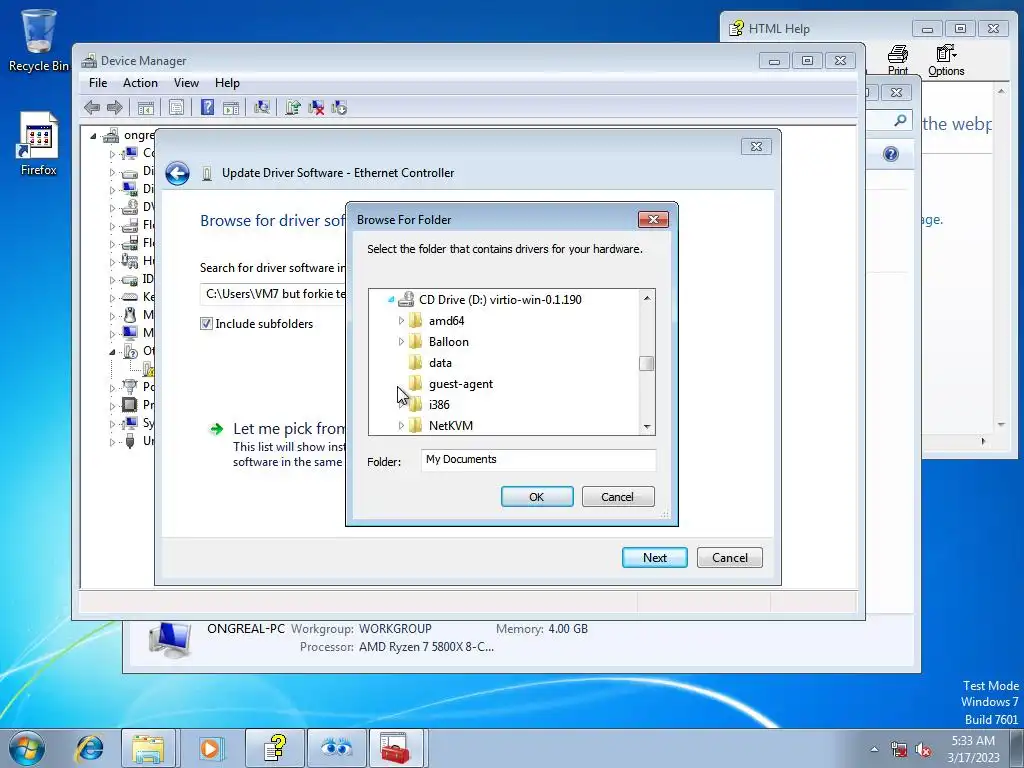
Task: Click Cancel in Update Driver Software wizard
Action: [729, 558]
